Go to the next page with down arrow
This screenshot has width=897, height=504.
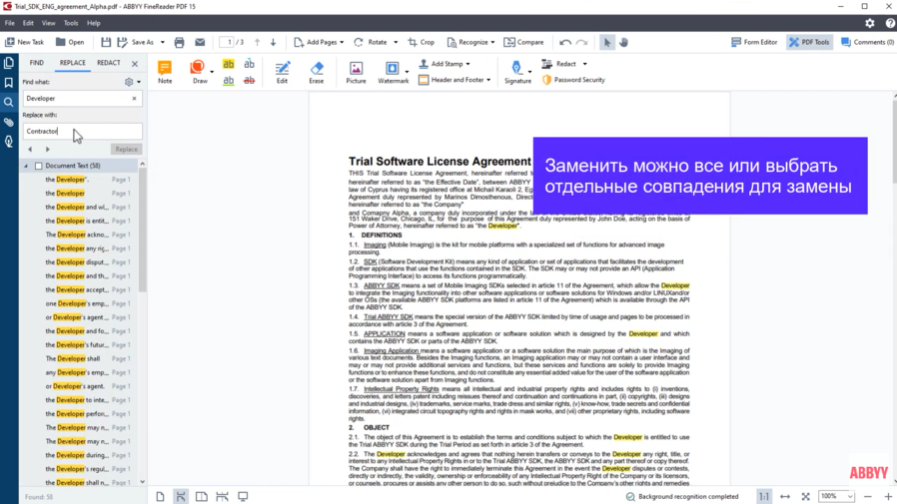[273, 42]
